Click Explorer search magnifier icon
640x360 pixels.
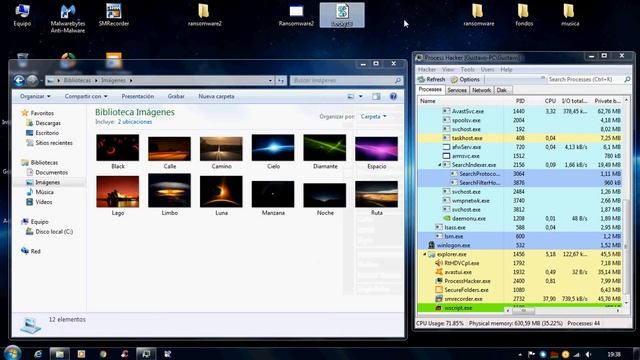click(x=398, y=80)
